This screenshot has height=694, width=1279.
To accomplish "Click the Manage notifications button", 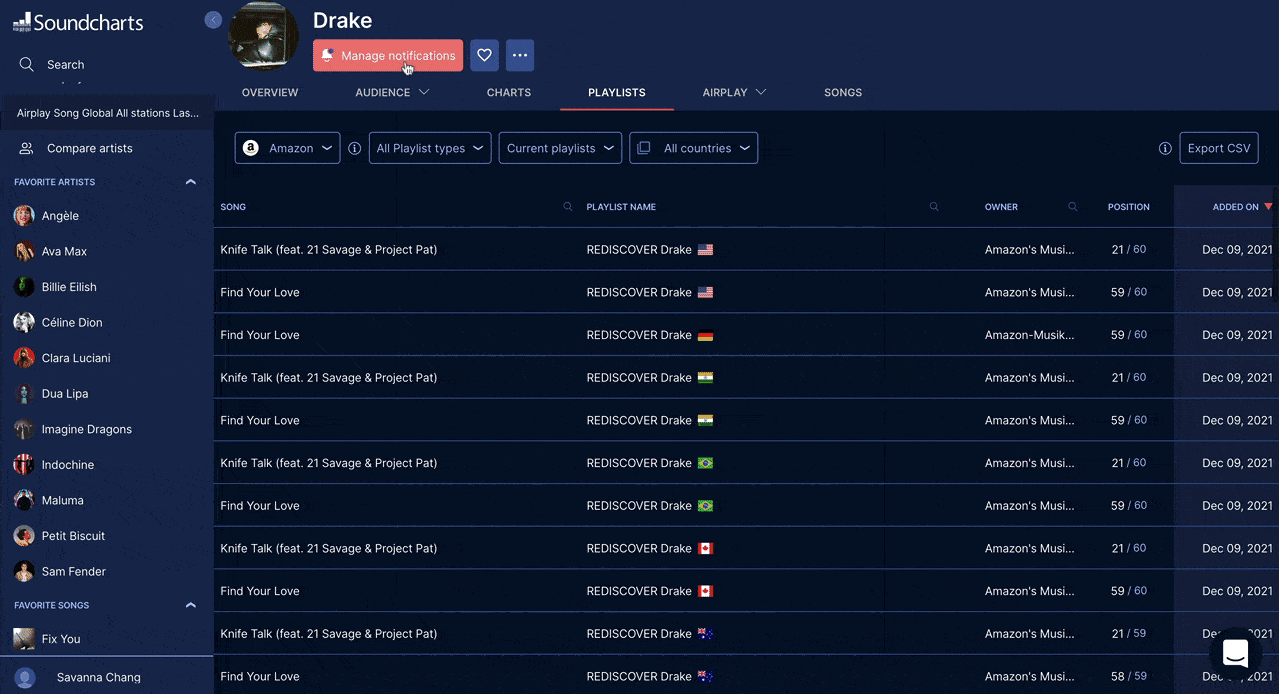I will point(388,56).
